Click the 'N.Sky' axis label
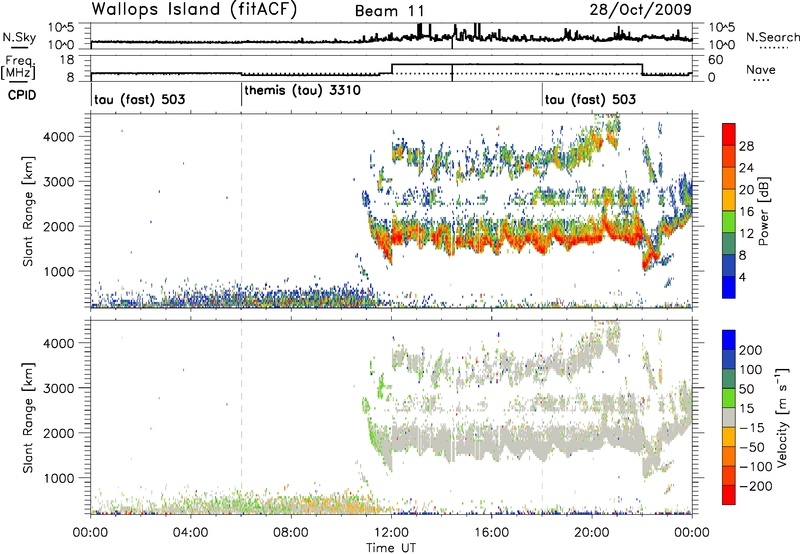800x554 pixels. pos(19,37)
